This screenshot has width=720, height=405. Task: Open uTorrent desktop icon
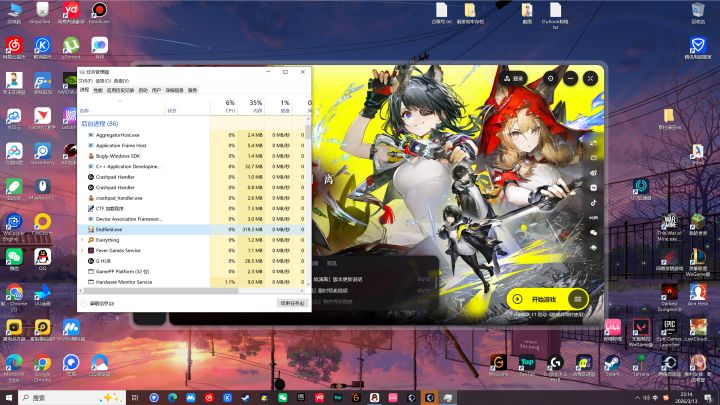[x=71, y=48]
